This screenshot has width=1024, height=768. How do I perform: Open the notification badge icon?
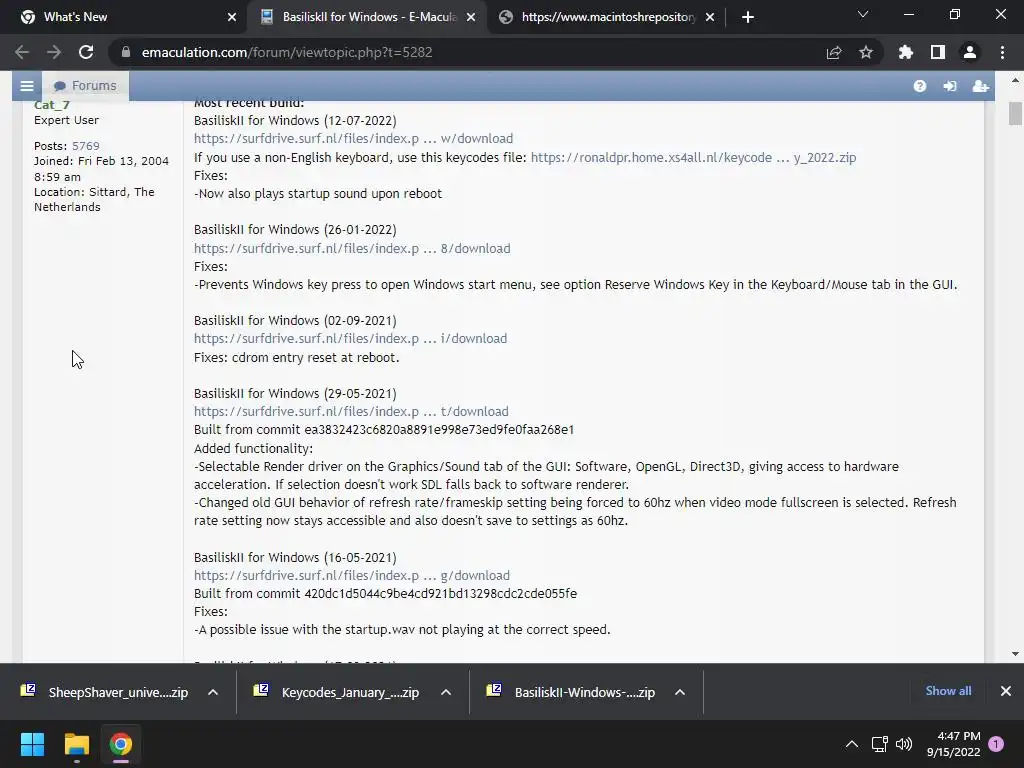coord(996,744)
